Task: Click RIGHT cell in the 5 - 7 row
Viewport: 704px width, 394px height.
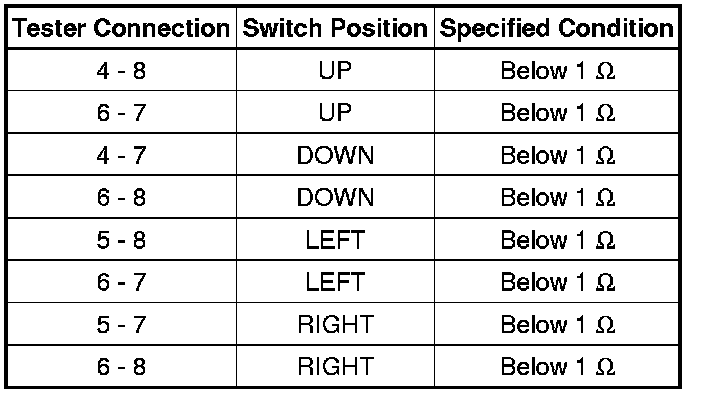Action: (x=335, y=324)
